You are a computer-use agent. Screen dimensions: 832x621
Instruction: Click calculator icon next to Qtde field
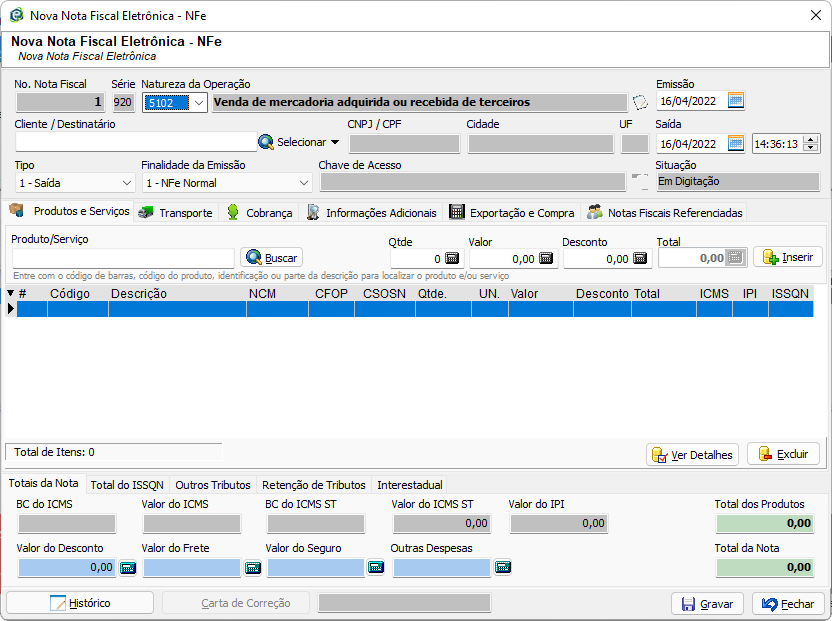(452, 258)
